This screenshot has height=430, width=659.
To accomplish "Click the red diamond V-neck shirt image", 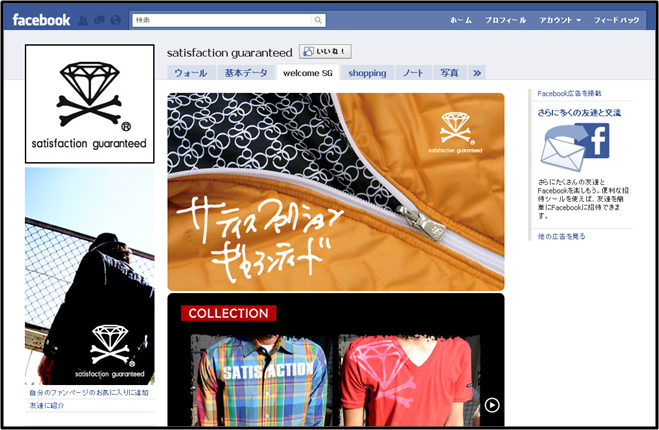I will click(408, 380).
